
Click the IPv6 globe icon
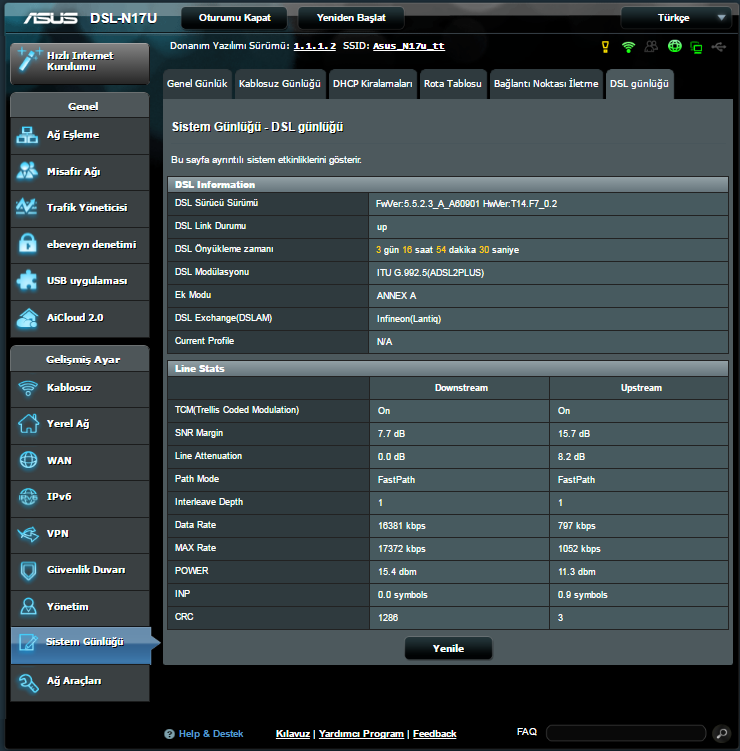[x=28, y=497]
